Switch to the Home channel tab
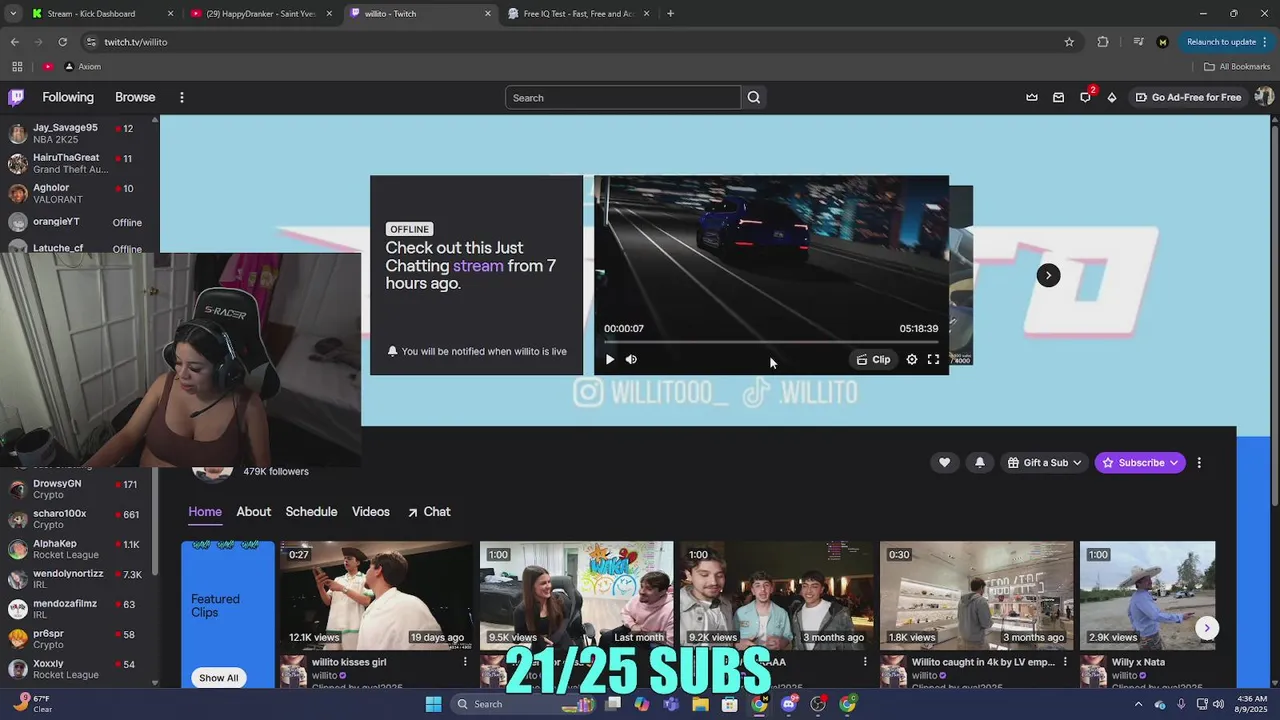This screenshot has height=720, width=1280. click(205, 511)
